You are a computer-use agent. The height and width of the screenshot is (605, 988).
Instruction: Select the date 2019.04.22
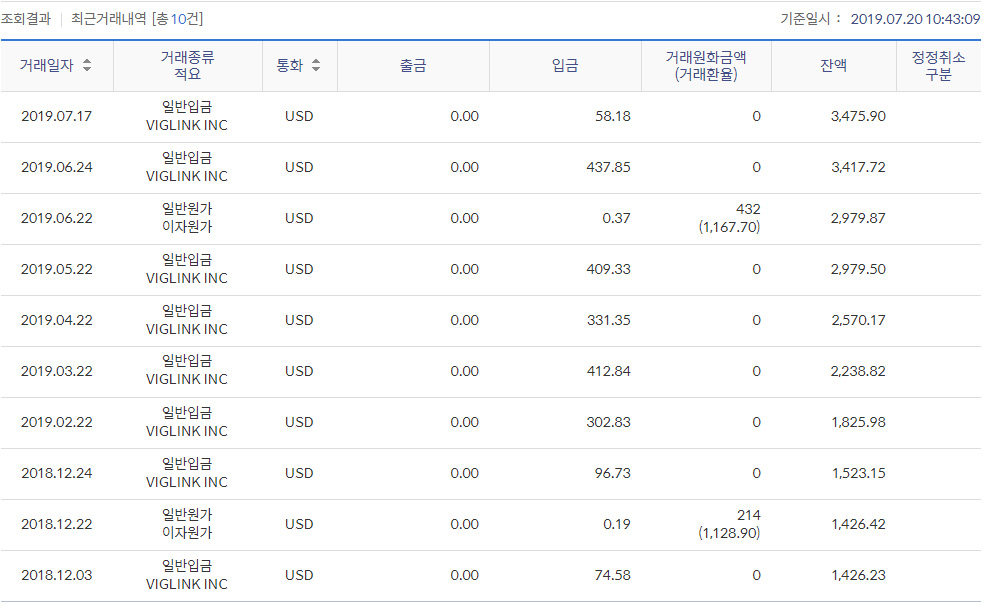[x=57, y=320]
